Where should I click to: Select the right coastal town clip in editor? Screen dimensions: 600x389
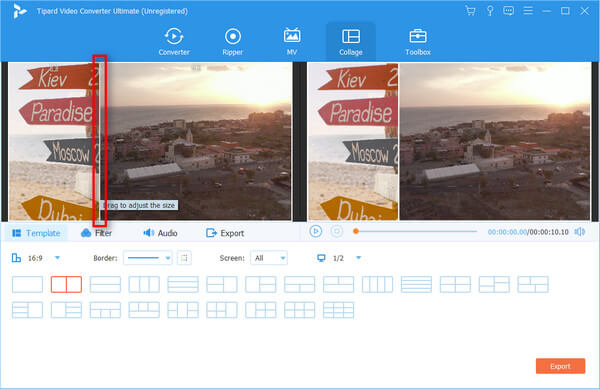pyautogui.click(x=196, y=142)
